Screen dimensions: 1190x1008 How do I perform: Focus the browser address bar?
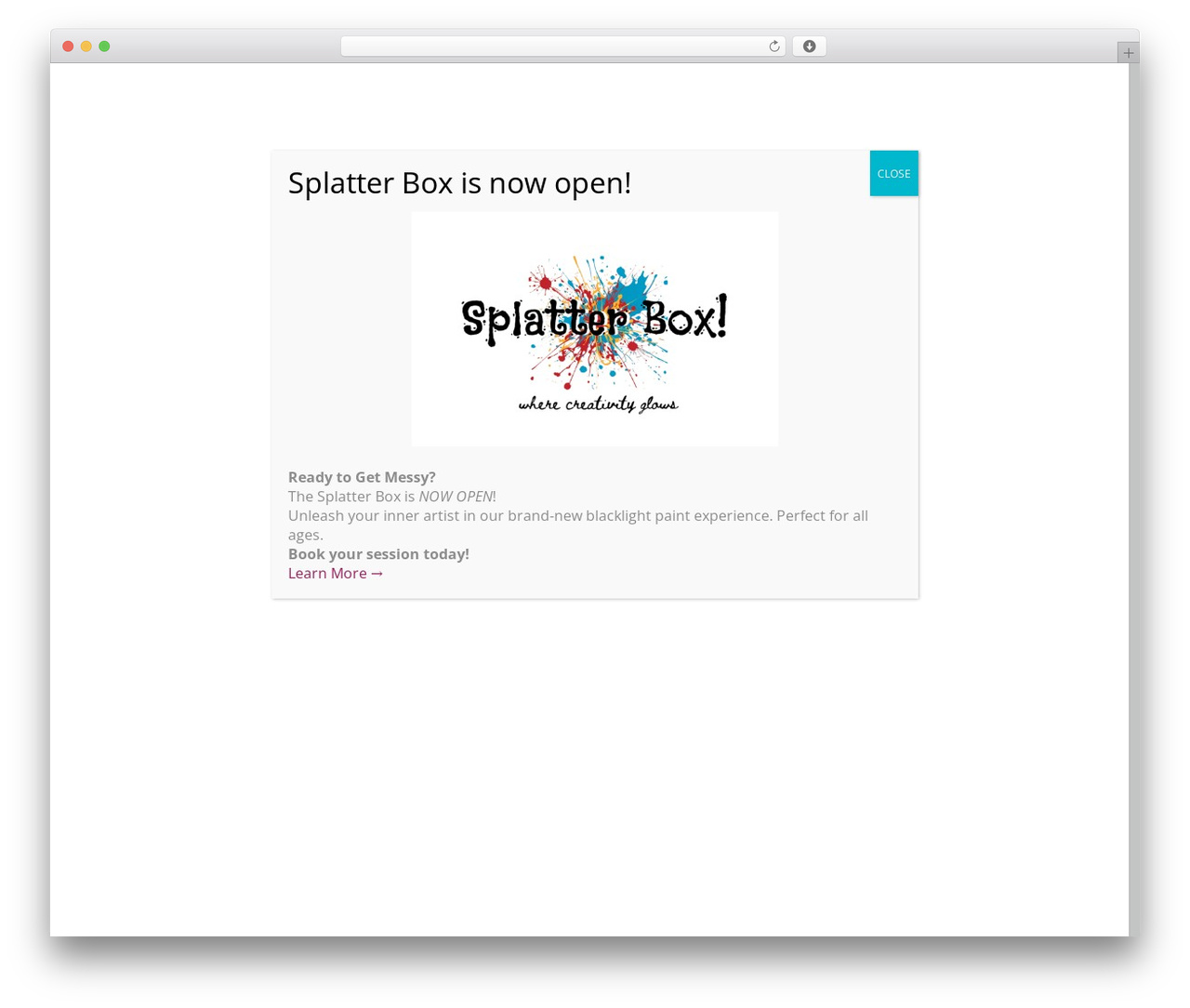pos(562,46)
